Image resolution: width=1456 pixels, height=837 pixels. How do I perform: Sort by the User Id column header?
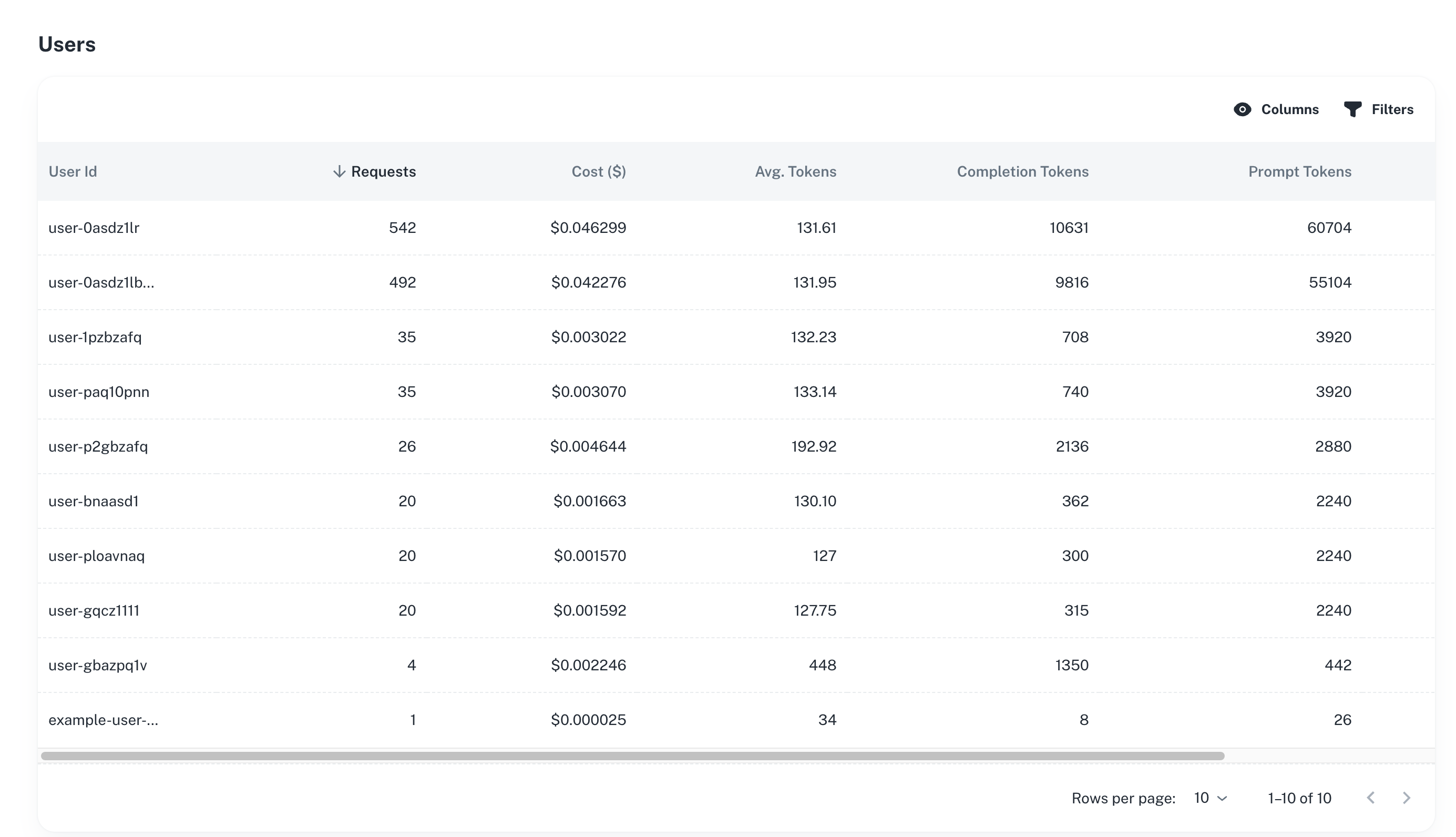(73, 171)
